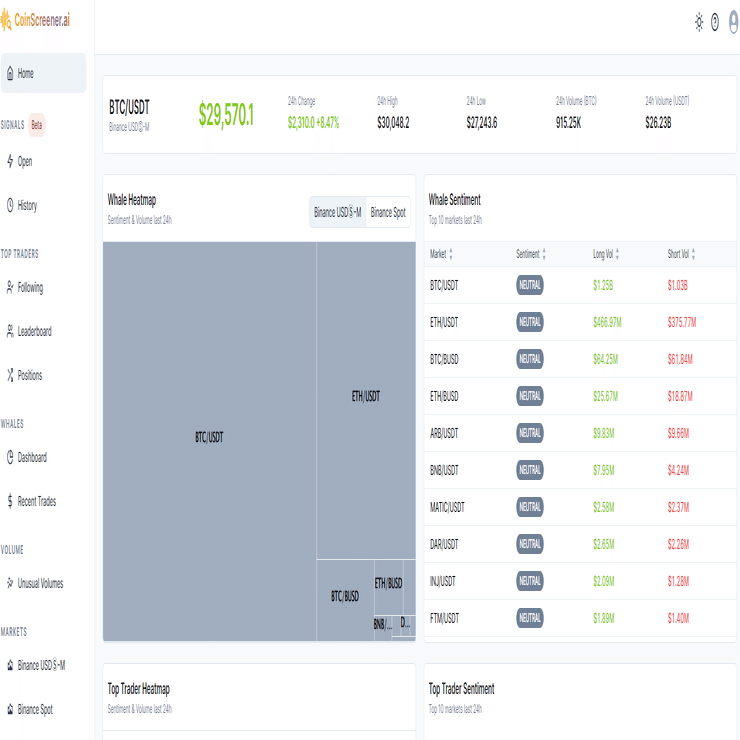Open the Leaderboard page
740x740 pixels.
[34, 331]
